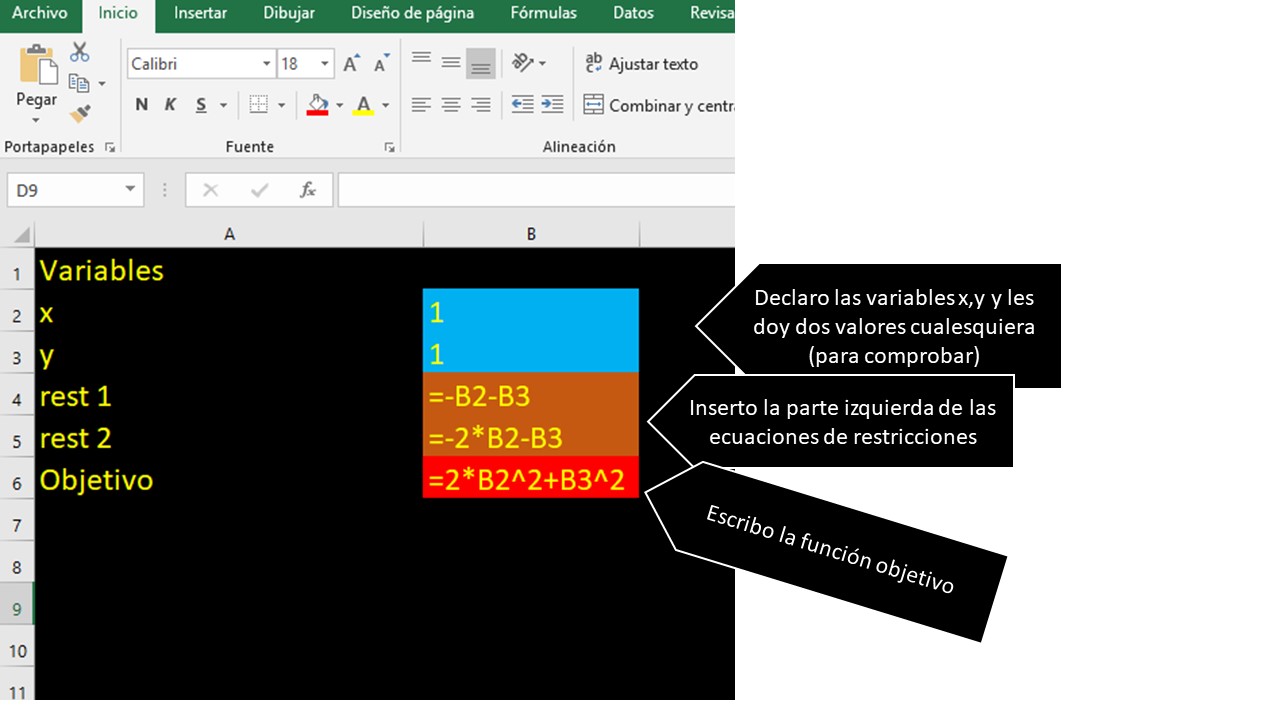Toggle Italic (K) formatting

coord(171,105)
